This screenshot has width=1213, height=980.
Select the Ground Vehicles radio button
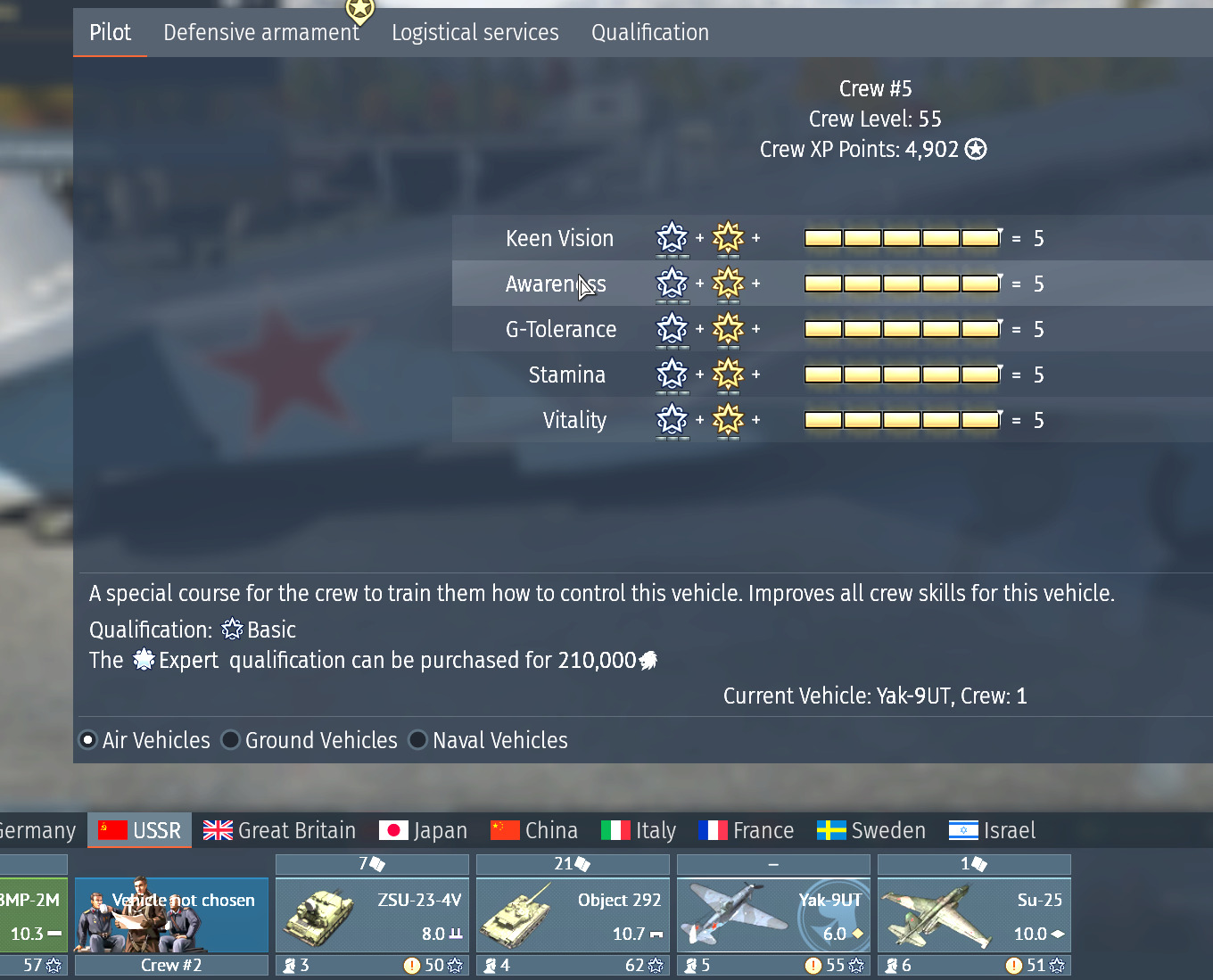[230, 740]
